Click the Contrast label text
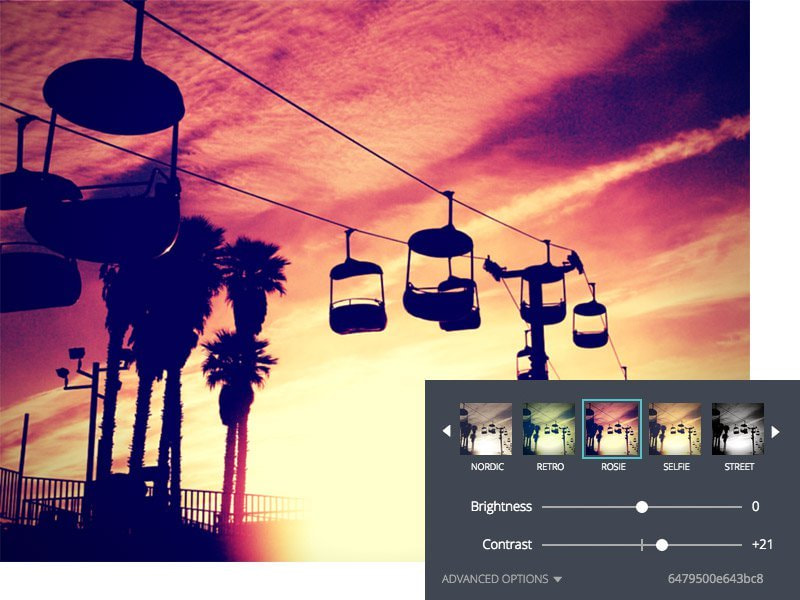This screenshot has height=600, width=800. (x=506, y=545)
